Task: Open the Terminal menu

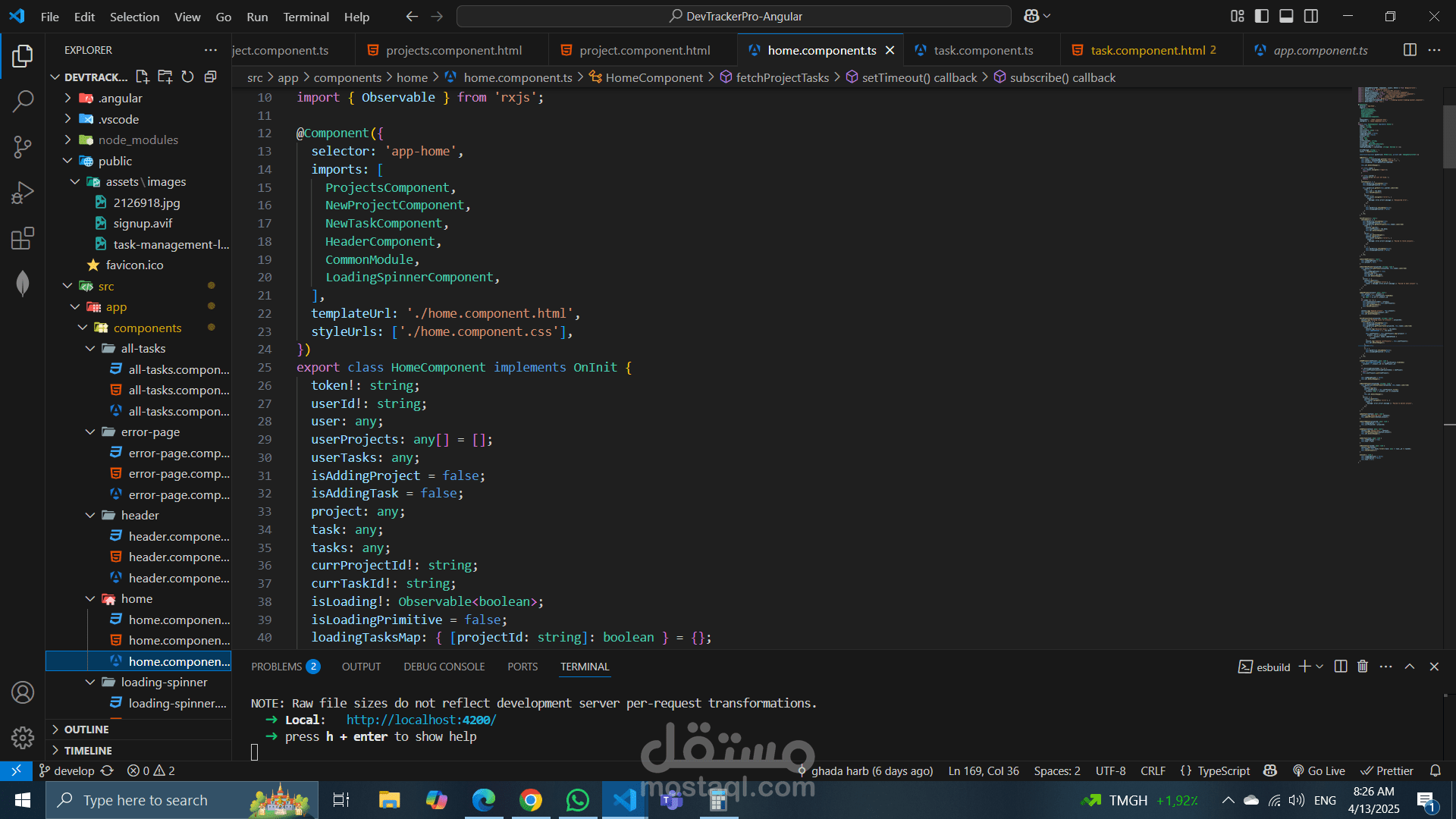Action: [x=306, y=17]
